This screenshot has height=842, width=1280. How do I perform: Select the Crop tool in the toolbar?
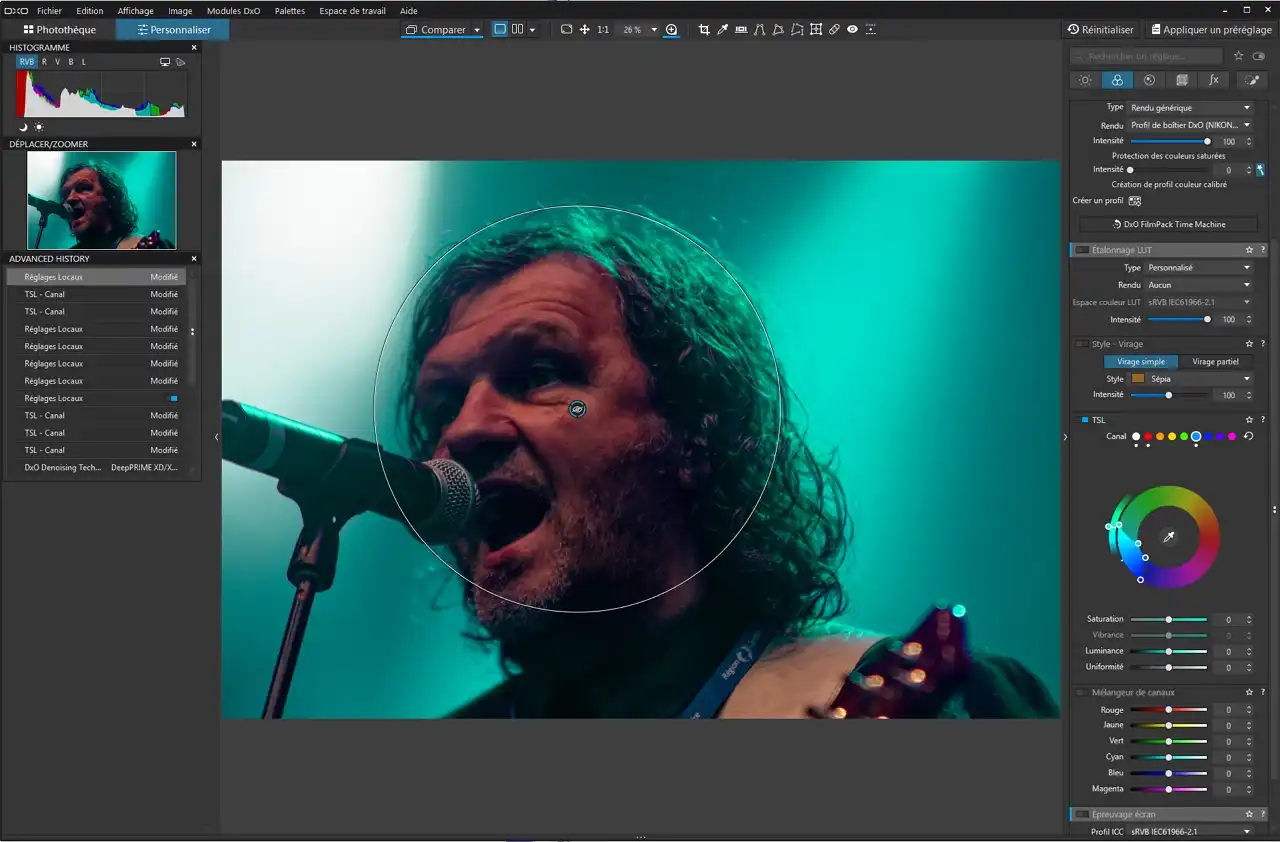(704, 30)
